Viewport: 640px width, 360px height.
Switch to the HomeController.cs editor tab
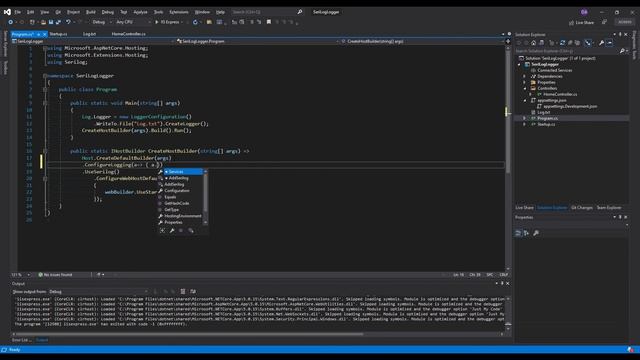129,34
